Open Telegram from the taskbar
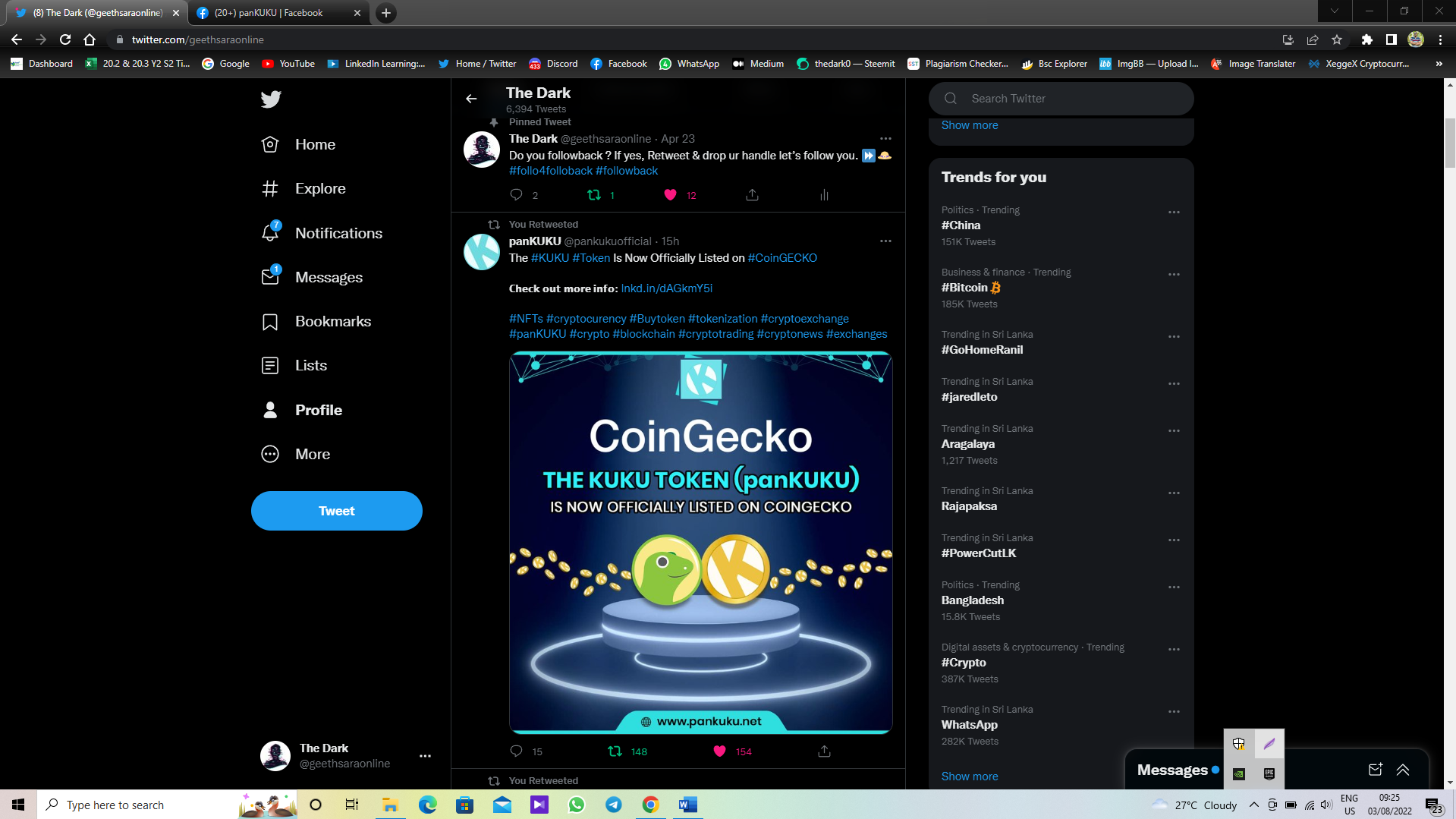Image resolution: width=1456 pixels, height=819 pixels. pyautogui.click(x=614, y=805)
